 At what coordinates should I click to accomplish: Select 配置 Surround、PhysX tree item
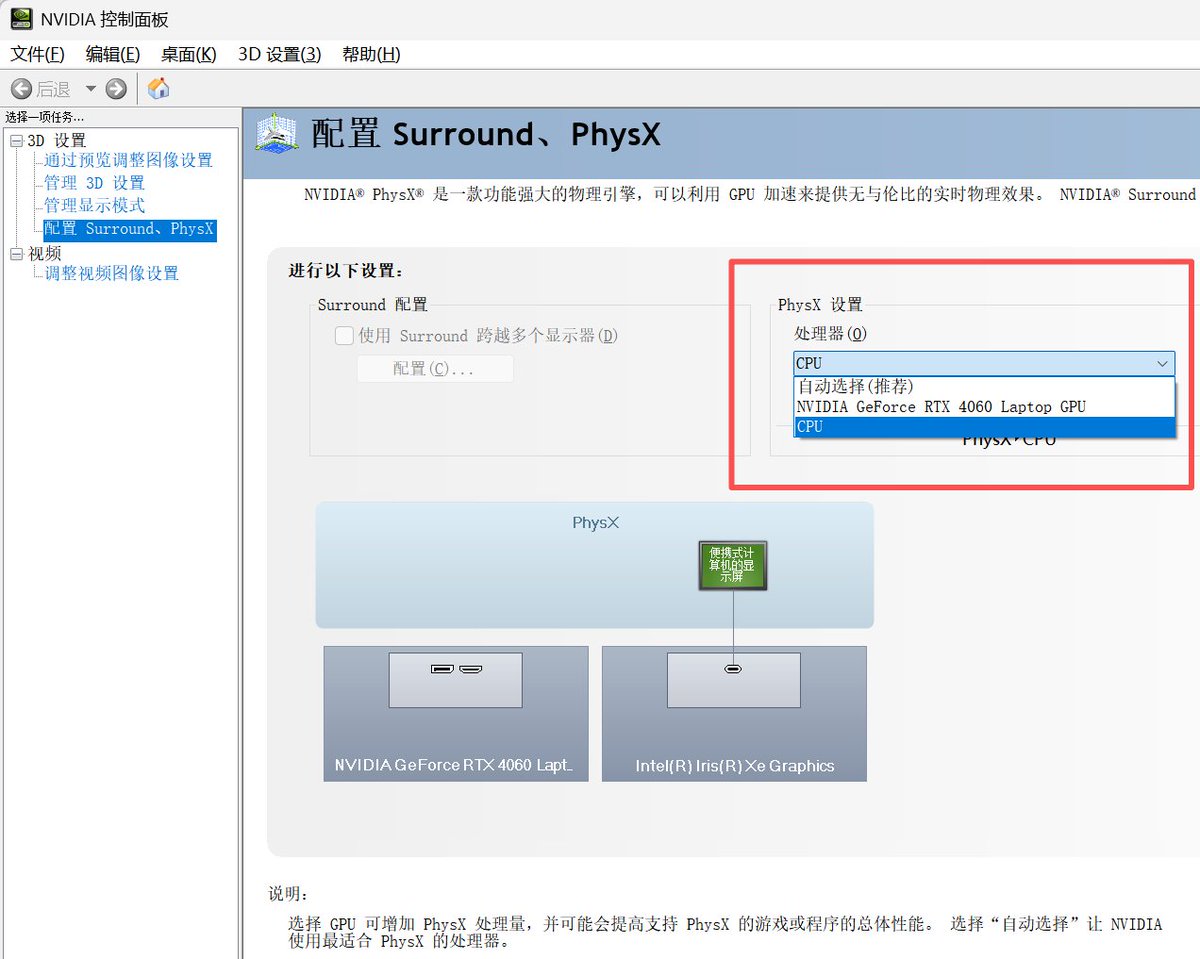[129, 229]
